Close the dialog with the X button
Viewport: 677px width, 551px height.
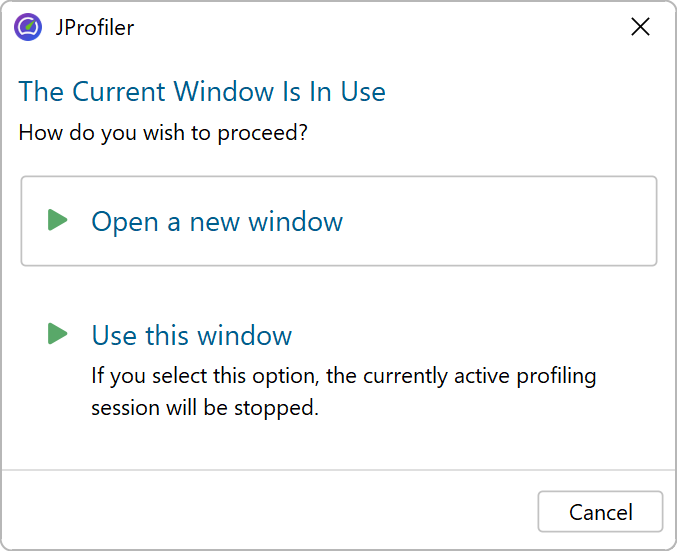[640, 27]
